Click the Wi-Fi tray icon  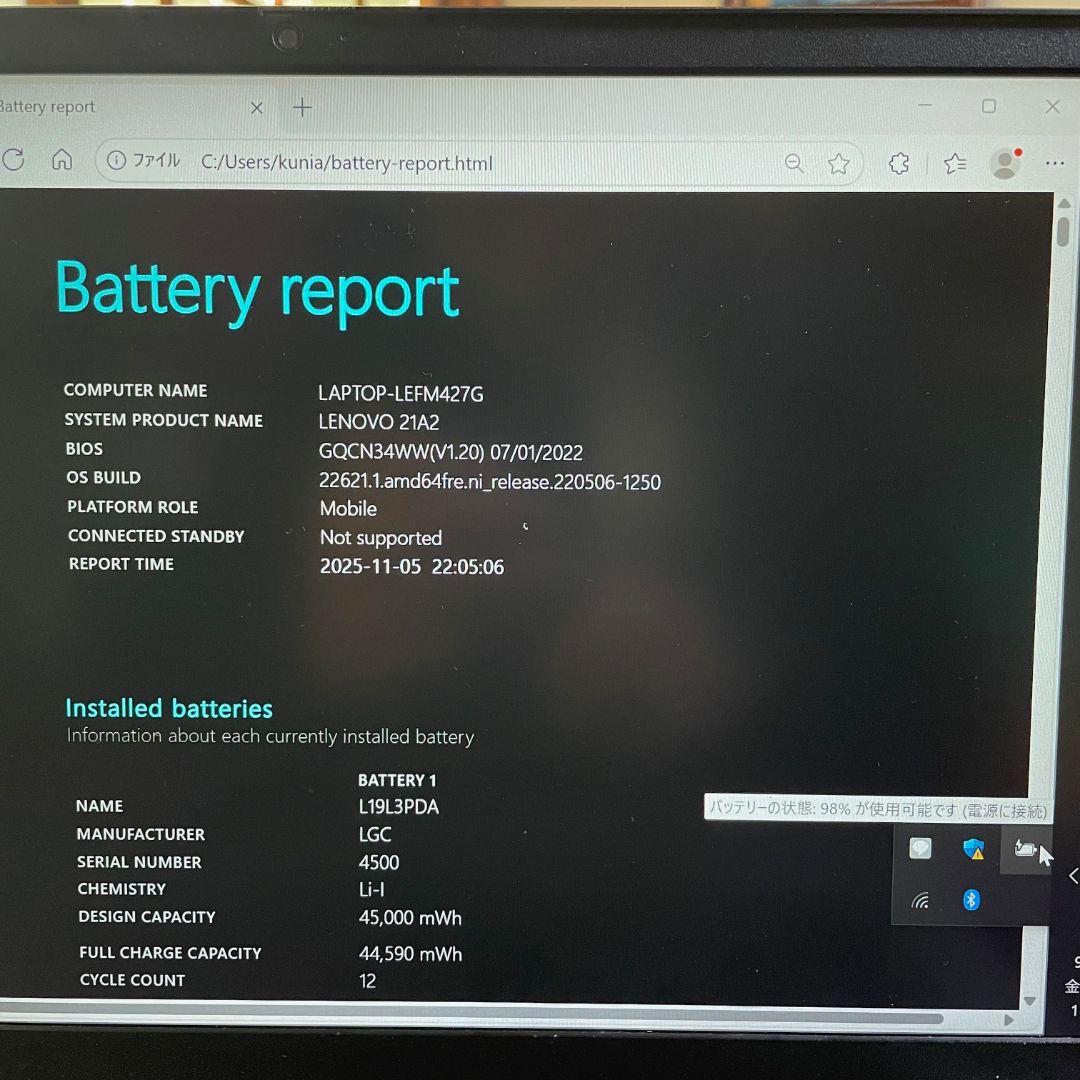tap(920, 900)
